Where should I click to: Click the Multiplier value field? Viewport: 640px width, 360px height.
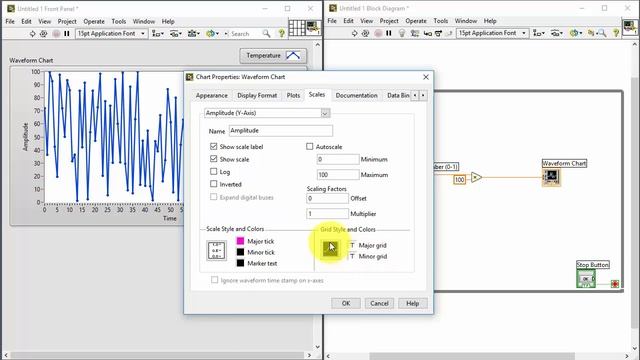pyautogui.click(x=327, y=213)
